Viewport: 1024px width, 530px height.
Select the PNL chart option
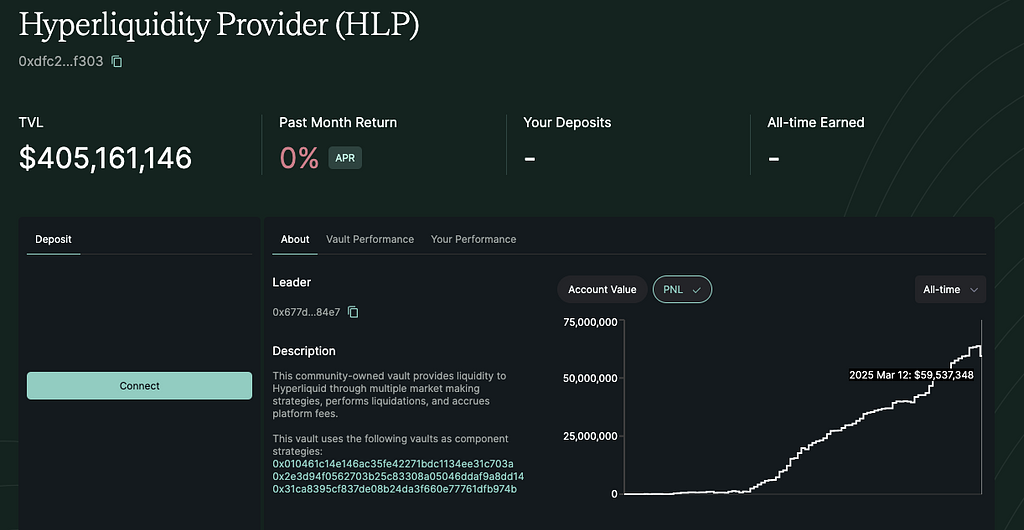point(682,290)
